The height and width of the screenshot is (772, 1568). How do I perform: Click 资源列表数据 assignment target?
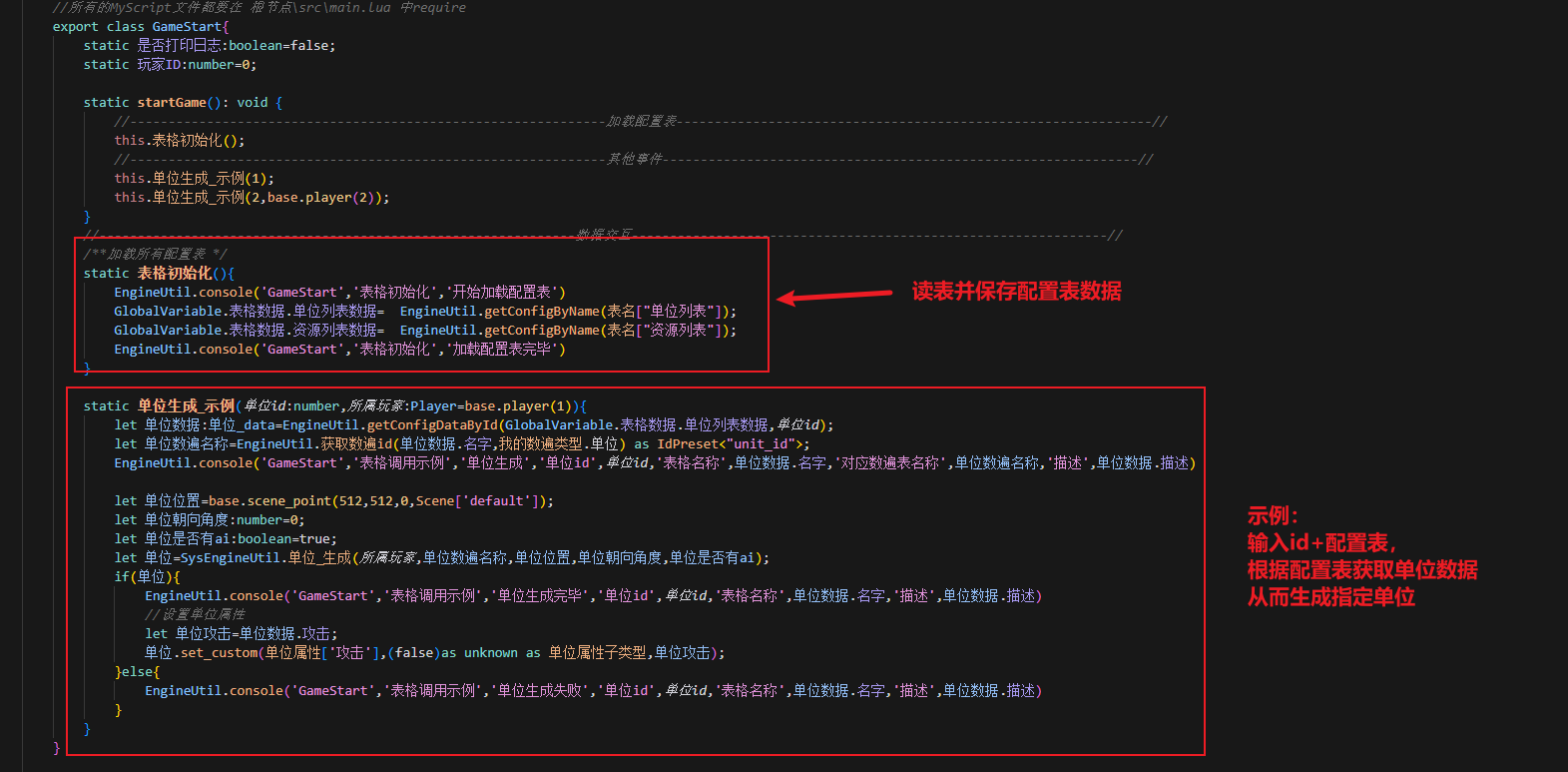tap(334, 331)
